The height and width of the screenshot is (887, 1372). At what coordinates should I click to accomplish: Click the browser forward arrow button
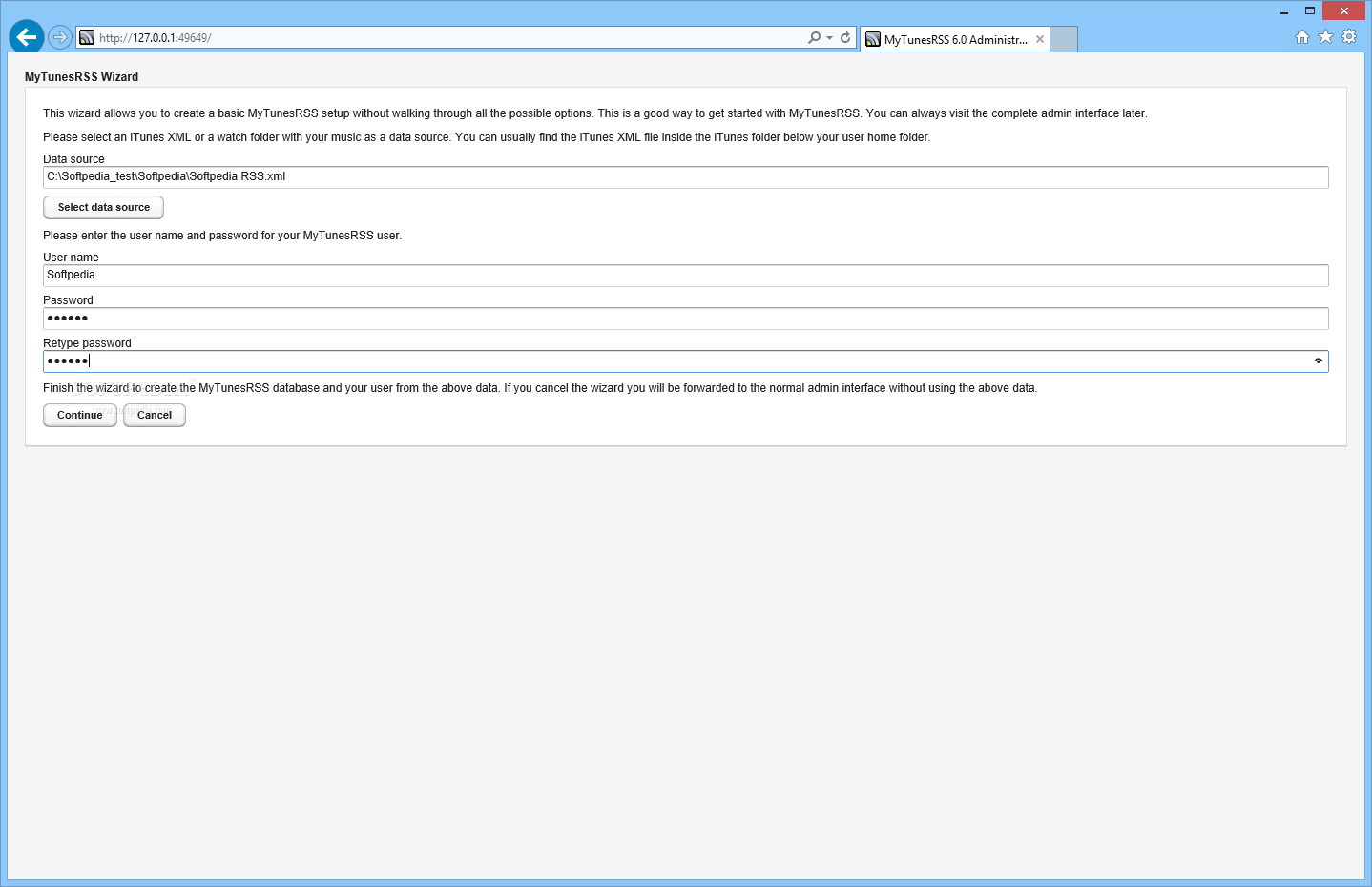(60, 37)
